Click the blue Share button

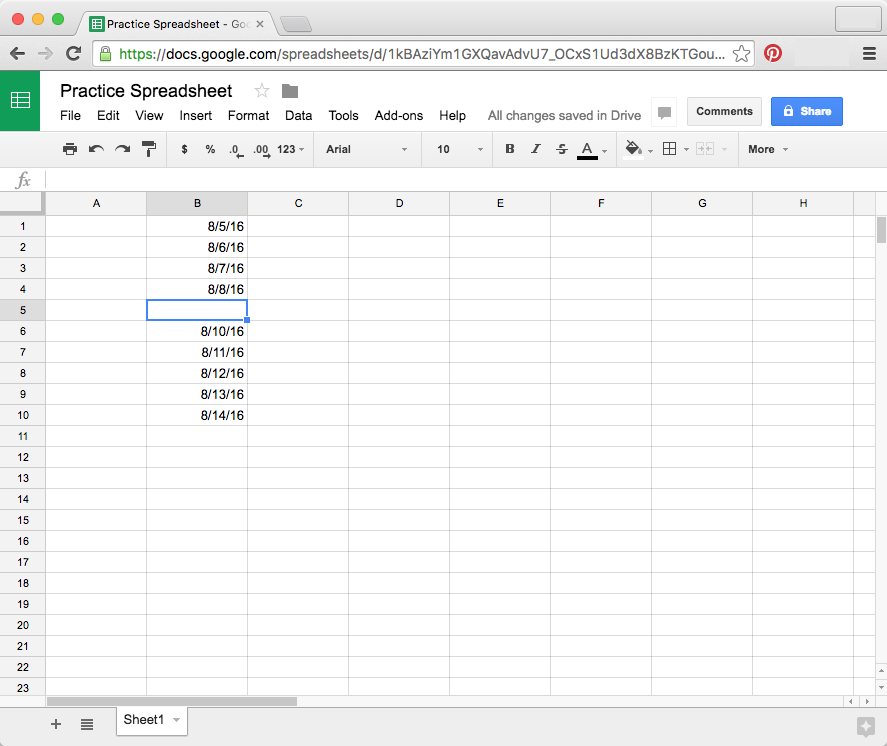click(x=806, y=111)
